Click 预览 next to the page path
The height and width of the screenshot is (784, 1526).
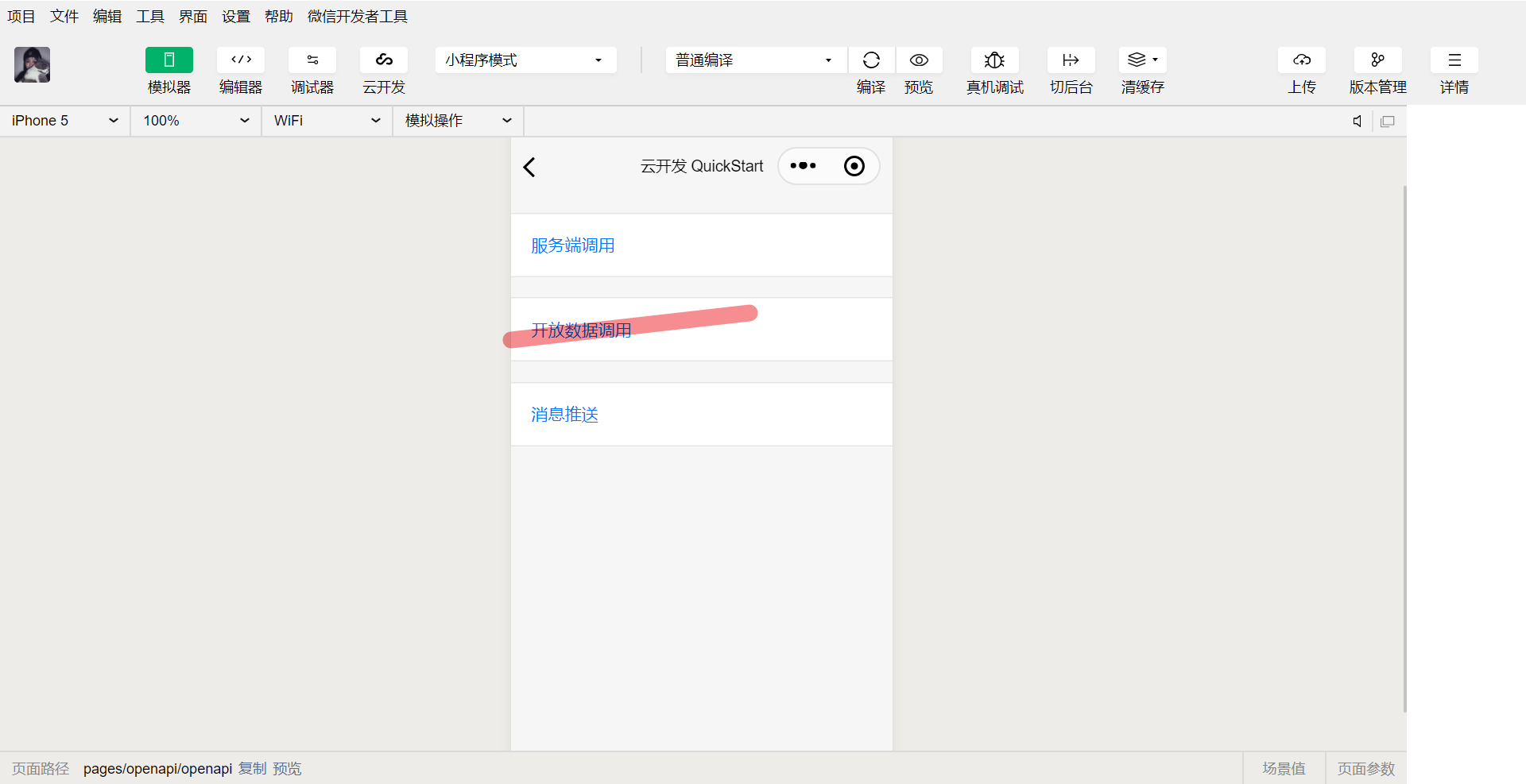click(288, 769)
